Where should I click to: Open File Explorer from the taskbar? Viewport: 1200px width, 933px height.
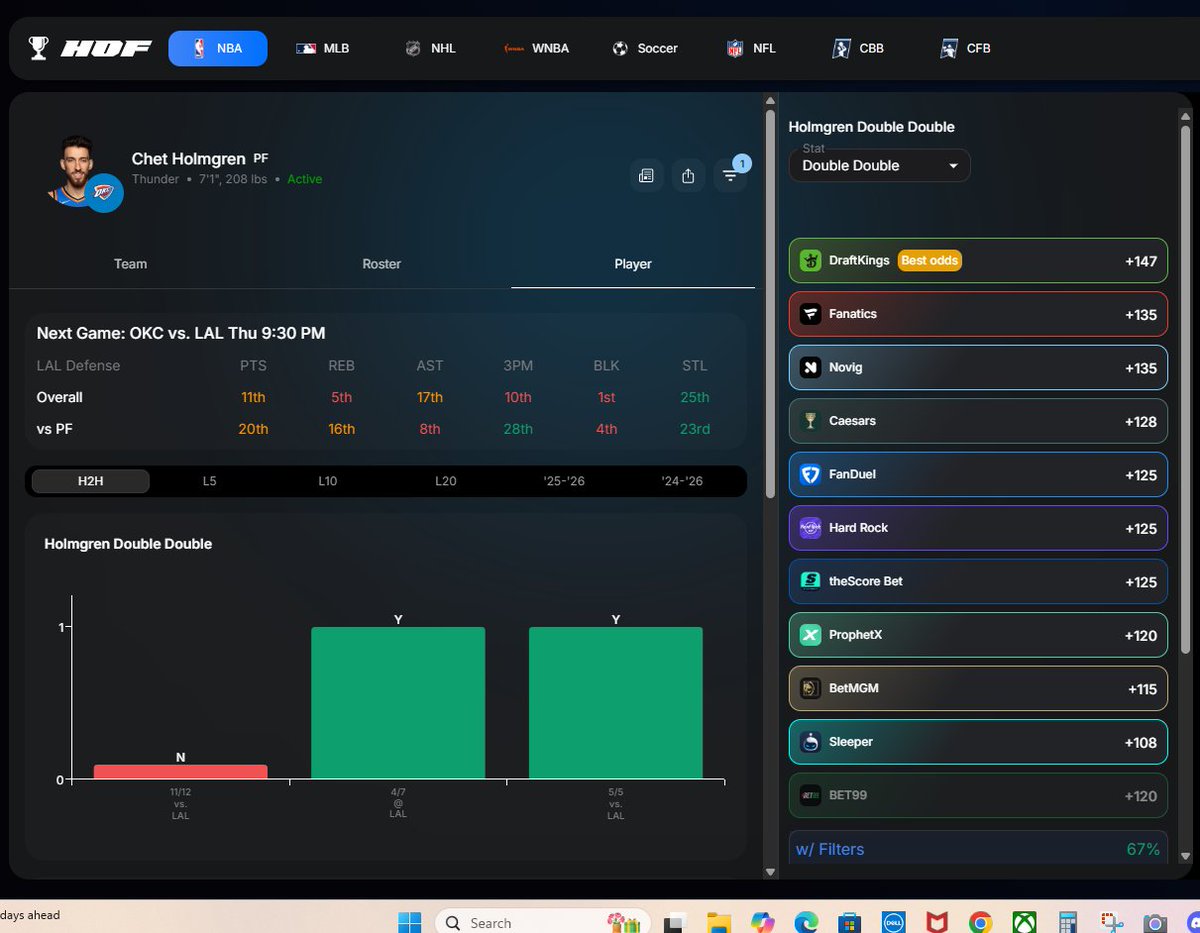pyautogui.click(x=719, y=922)
